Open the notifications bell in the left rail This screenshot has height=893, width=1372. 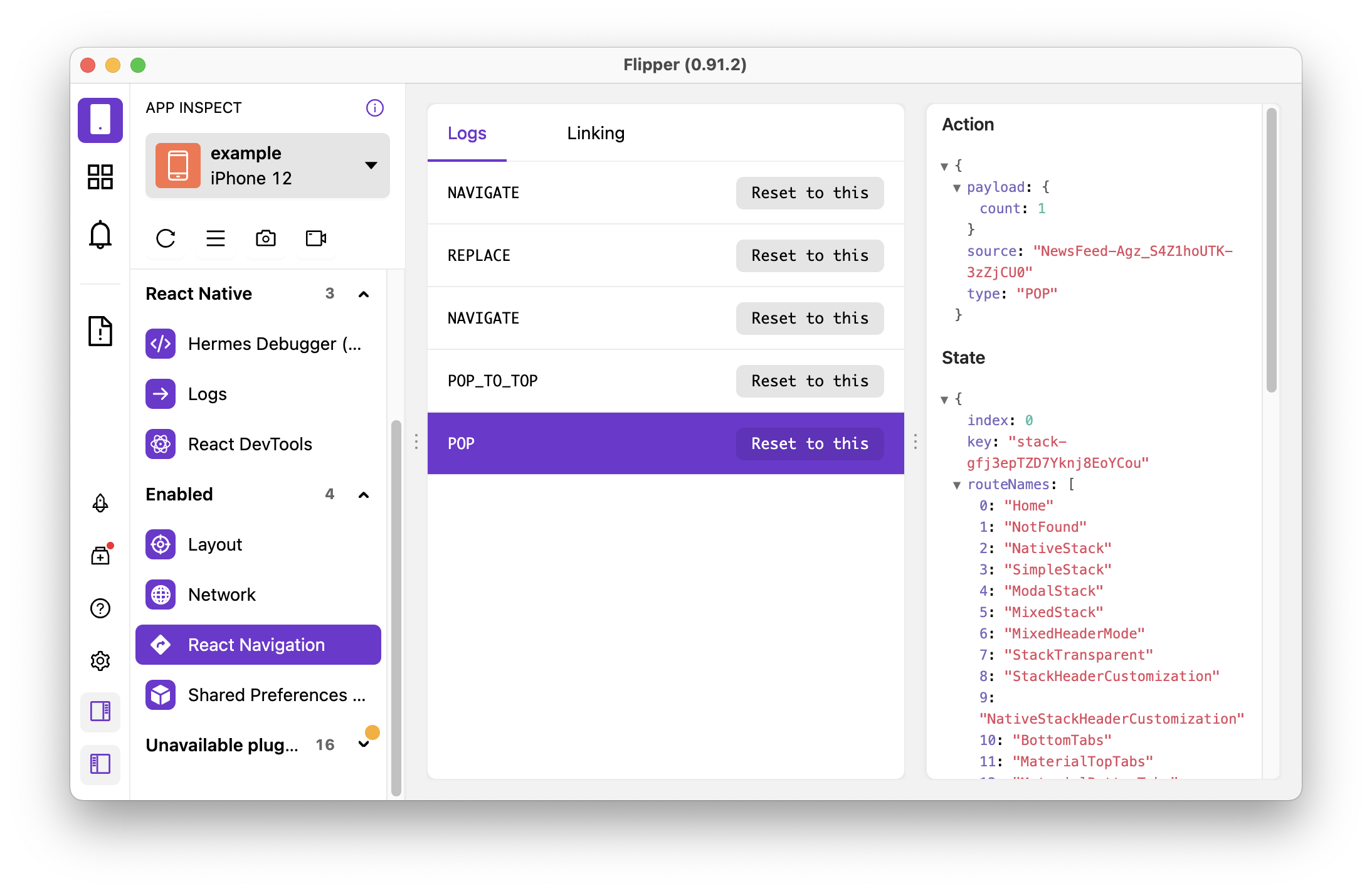tap(100, 234)
